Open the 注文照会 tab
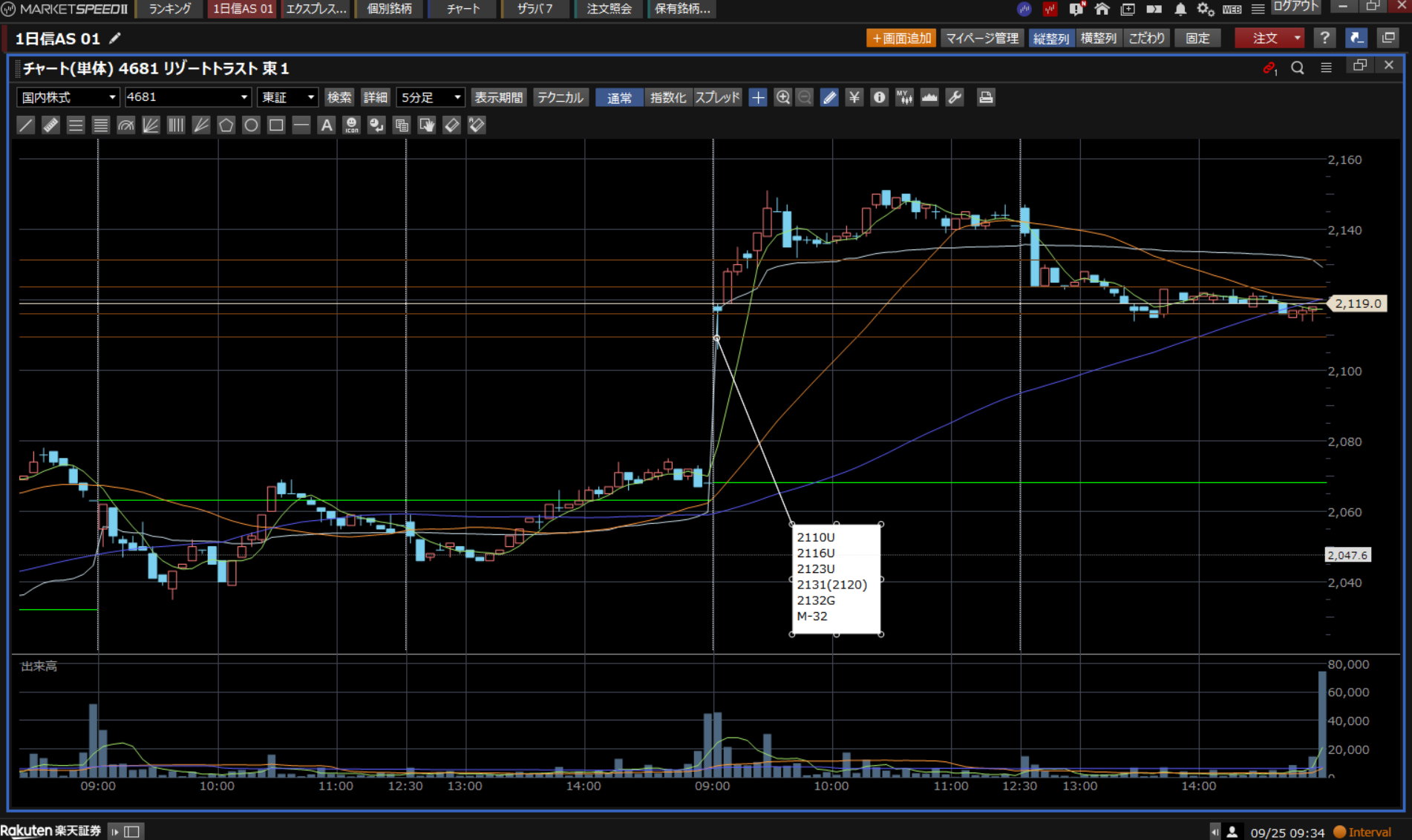Viewport: 1412px width, 840px height. 609,9
